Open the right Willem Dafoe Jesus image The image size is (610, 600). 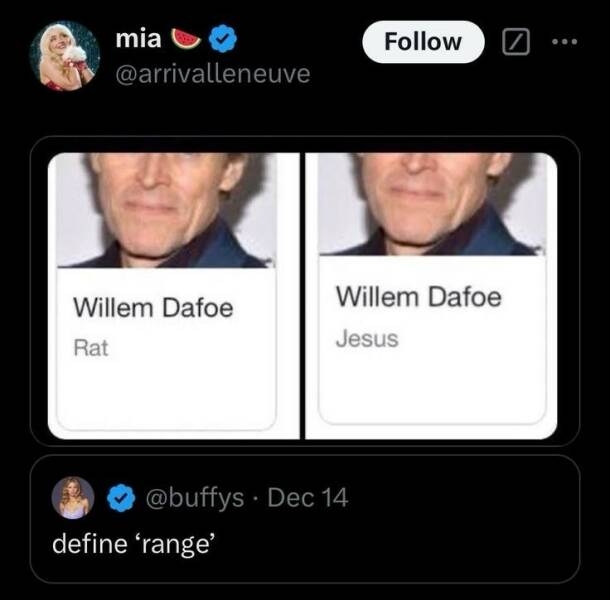click(431, 204)
